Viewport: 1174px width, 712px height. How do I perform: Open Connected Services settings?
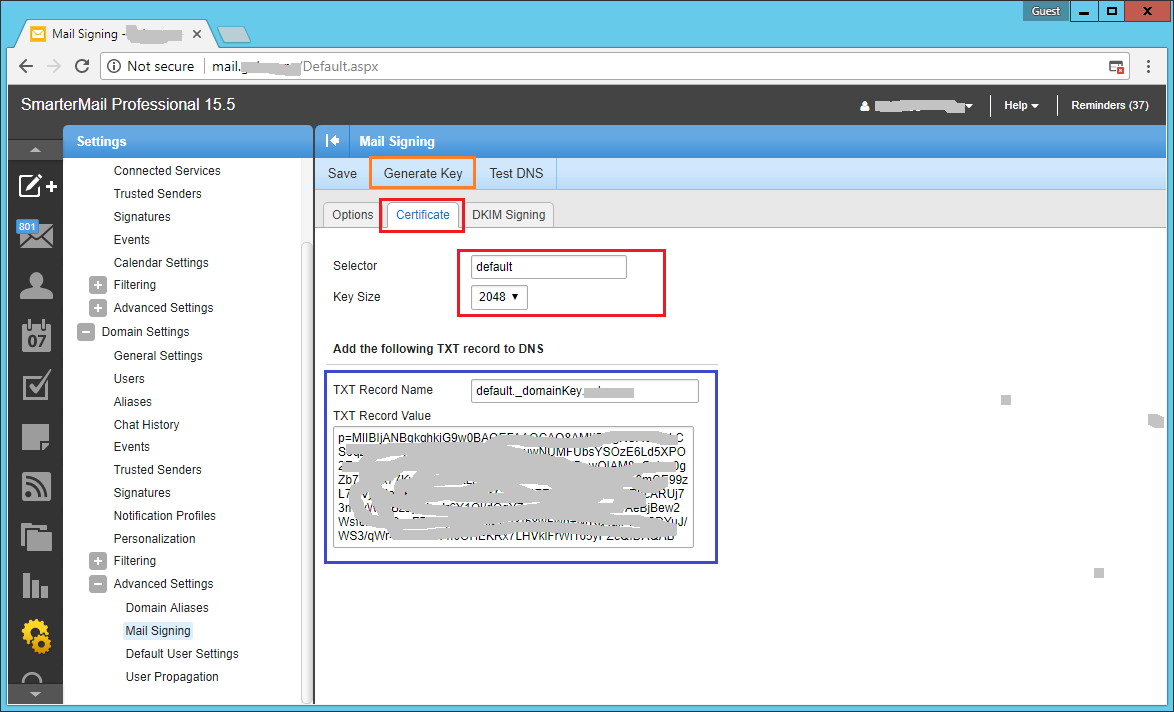[167, 171]
